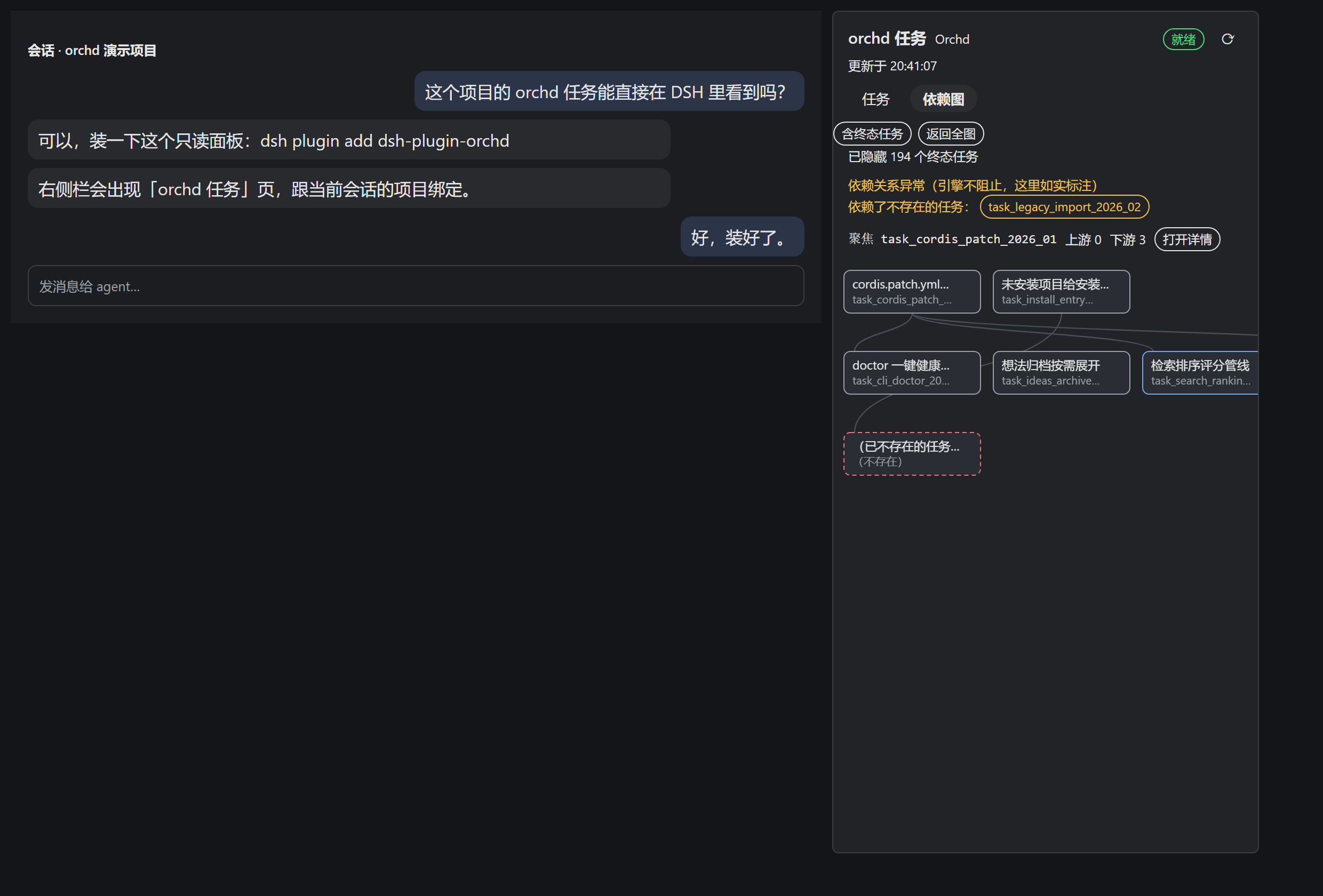Focus the 发消息给 agent message input
This screenshot has height=896, width=1323.
416,286
